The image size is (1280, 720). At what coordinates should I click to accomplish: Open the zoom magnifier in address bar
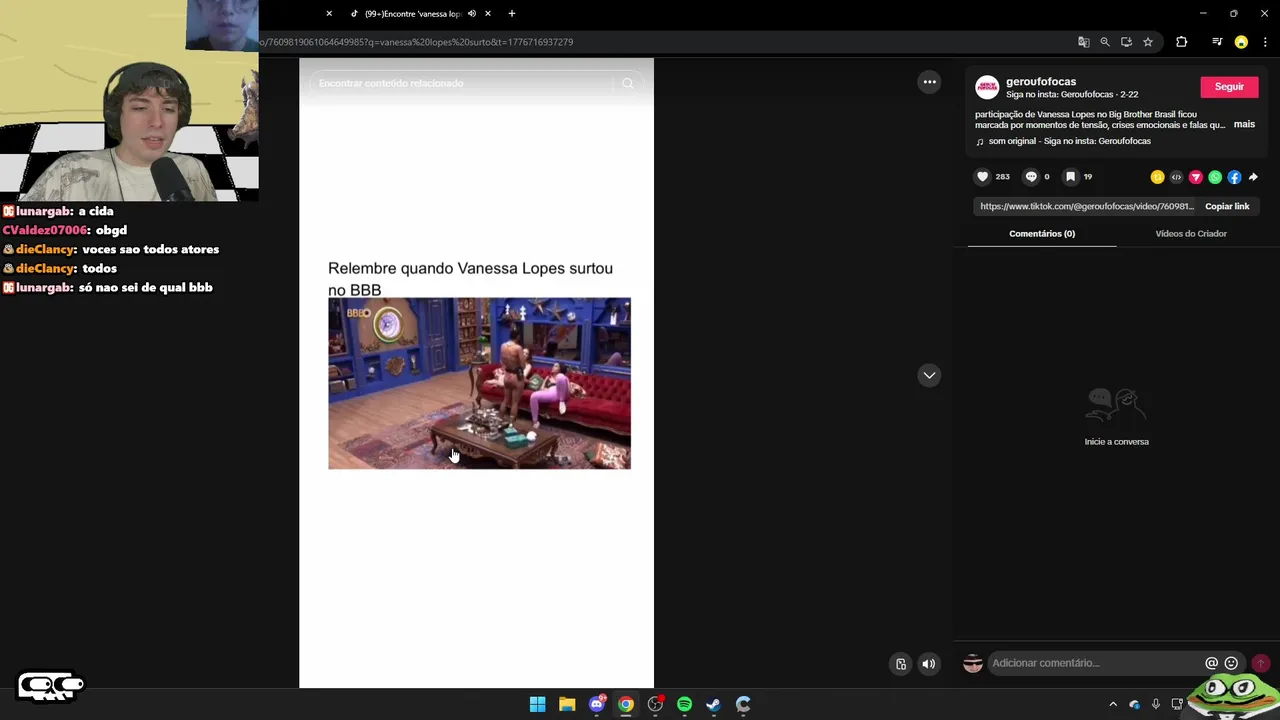click(x=1105, y=42)
